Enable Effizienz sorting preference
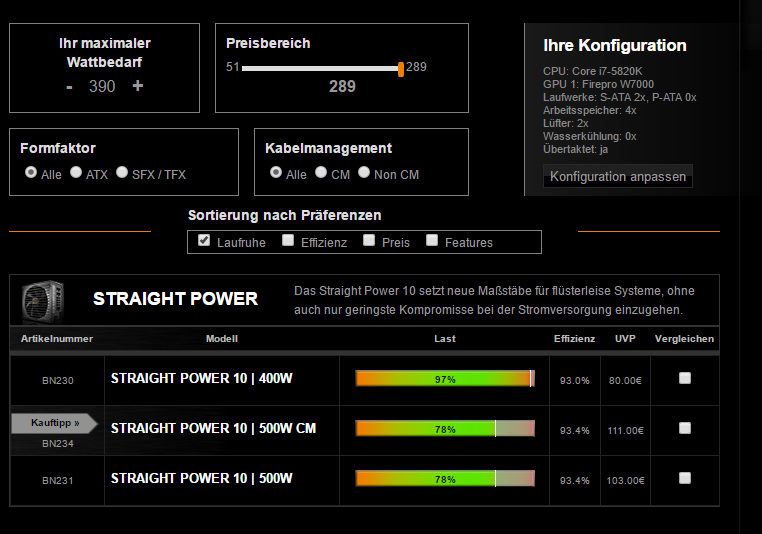762x534 pixels. [x=288, y=240]
